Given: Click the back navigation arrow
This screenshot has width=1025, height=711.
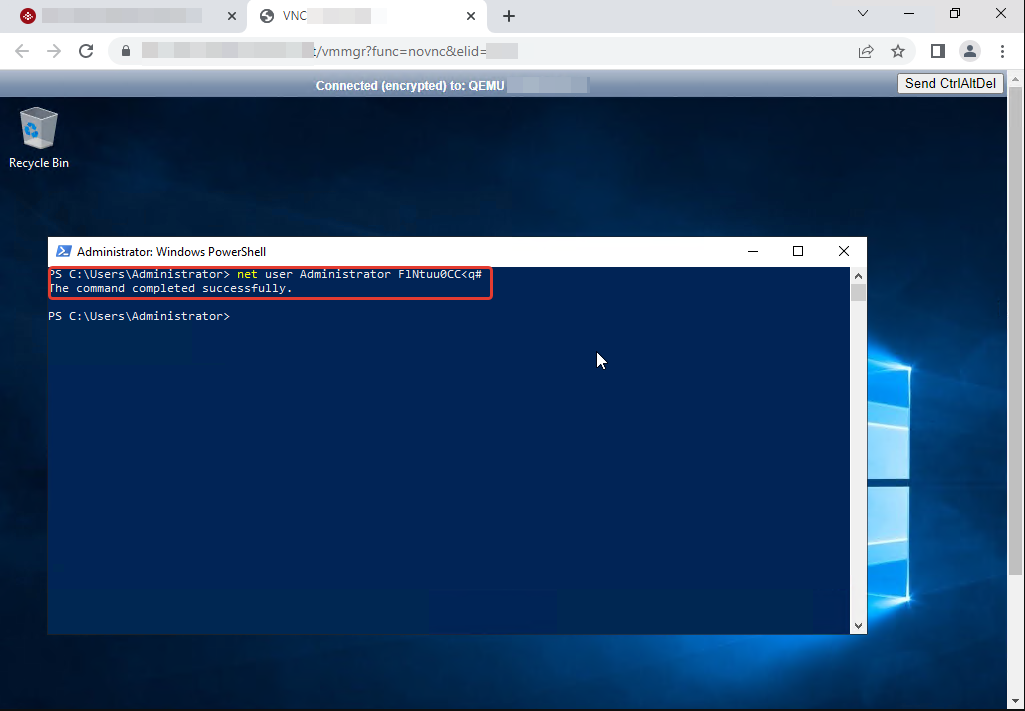Looking at the screenshot, I should pos(22,50).
